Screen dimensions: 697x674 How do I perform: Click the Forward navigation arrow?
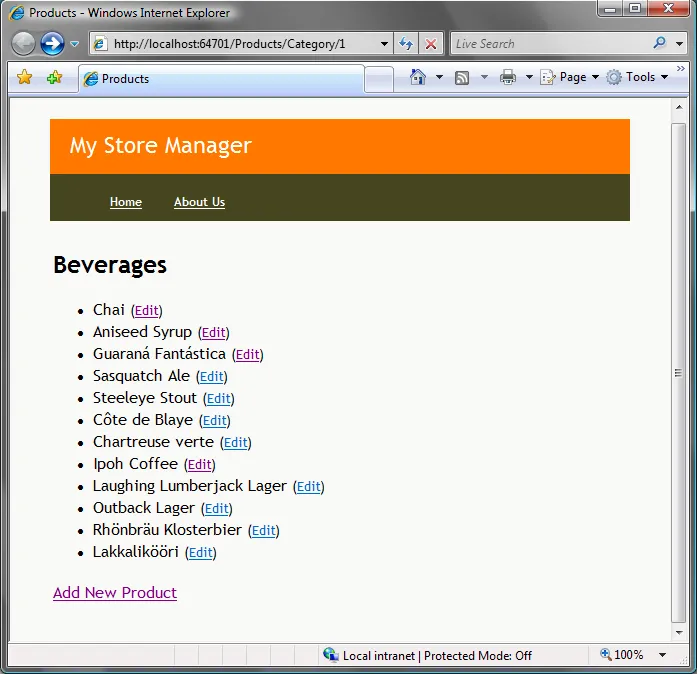pos(52,44)
